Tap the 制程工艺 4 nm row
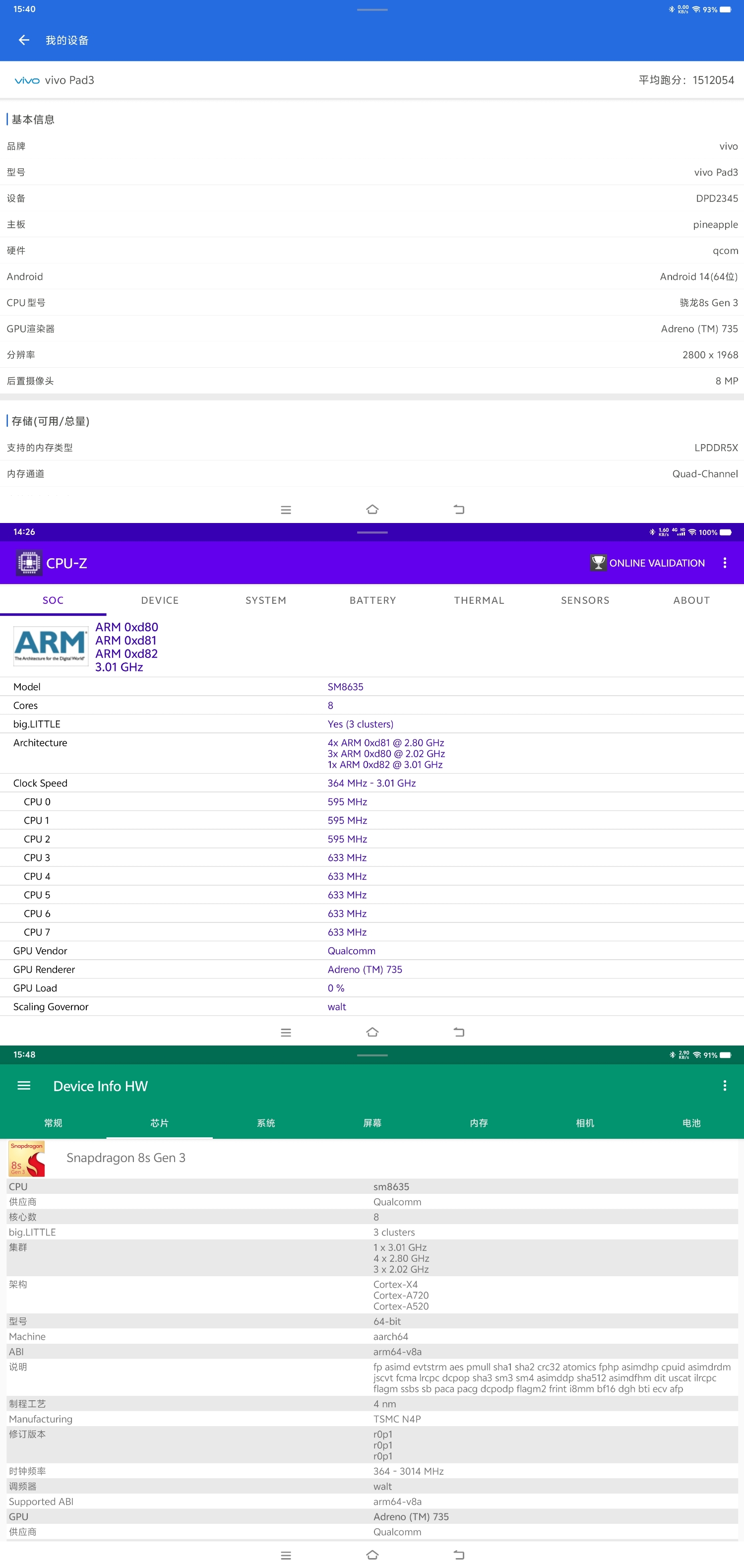The height and width of the screenshot is (1568, 744). coord(372,1404)
